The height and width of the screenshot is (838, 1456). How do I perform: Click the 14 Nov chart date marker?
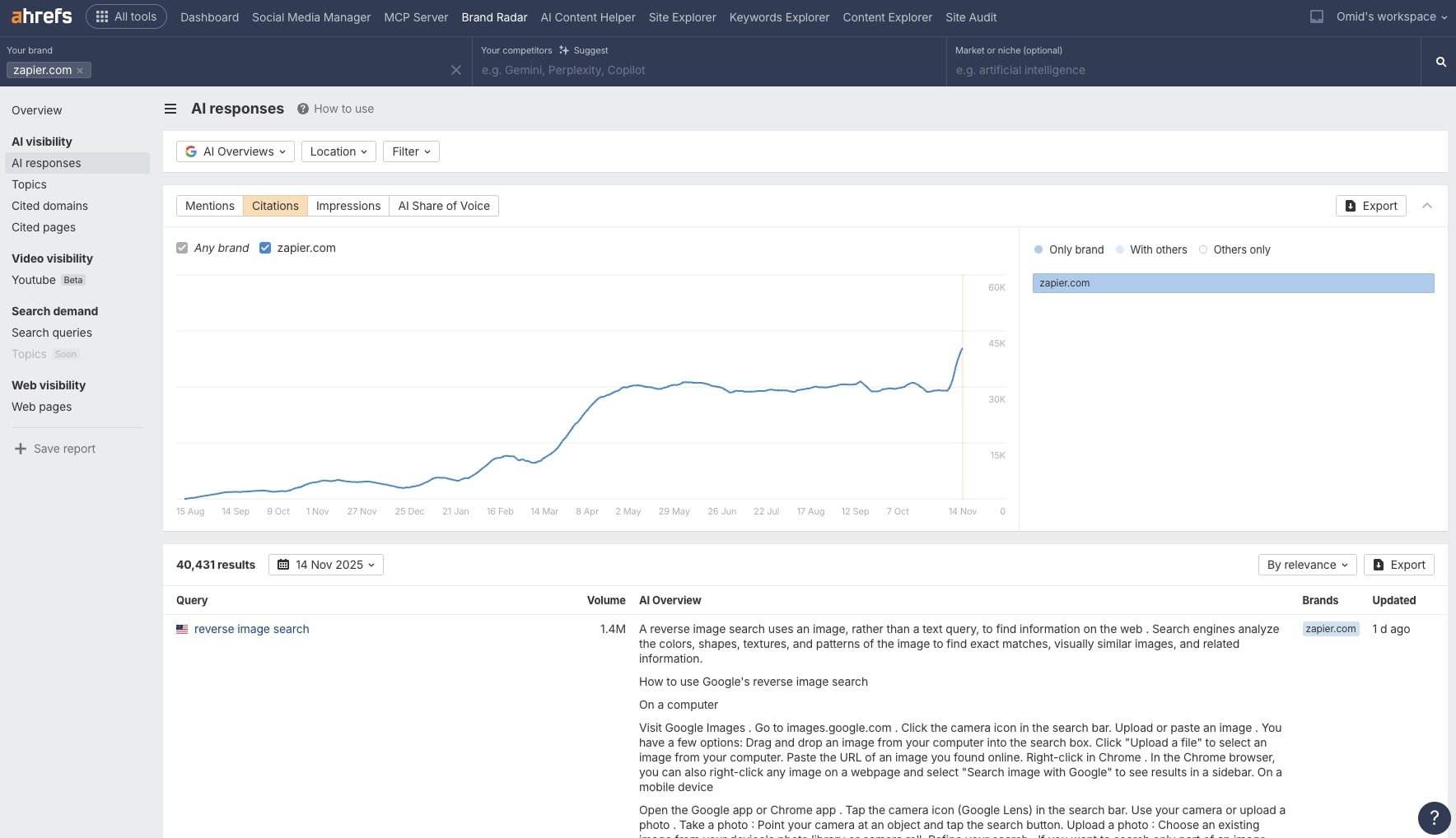(962, 511)
